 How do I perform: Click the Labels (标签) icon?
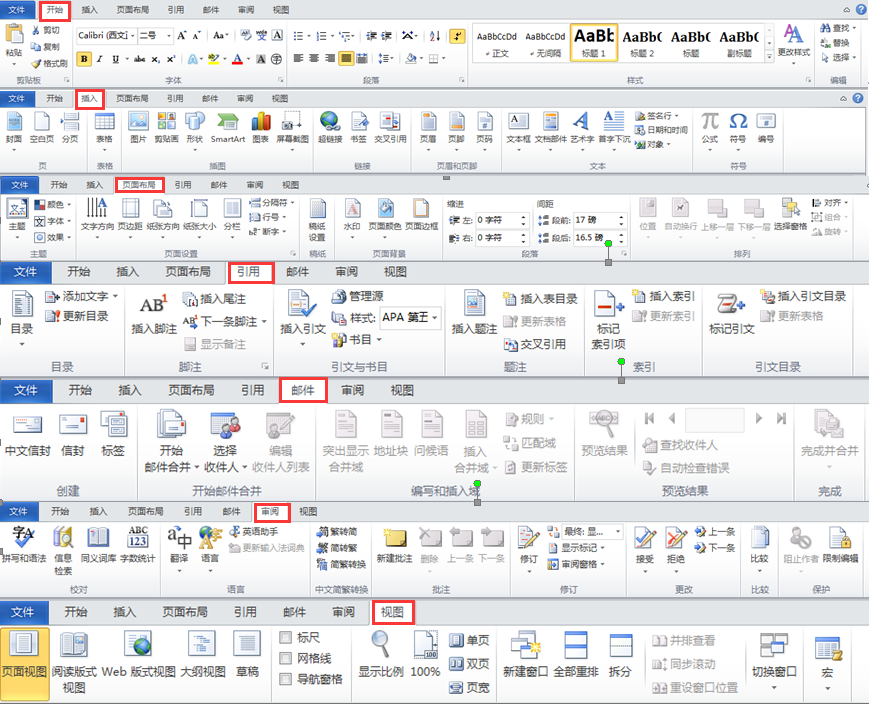114,425
